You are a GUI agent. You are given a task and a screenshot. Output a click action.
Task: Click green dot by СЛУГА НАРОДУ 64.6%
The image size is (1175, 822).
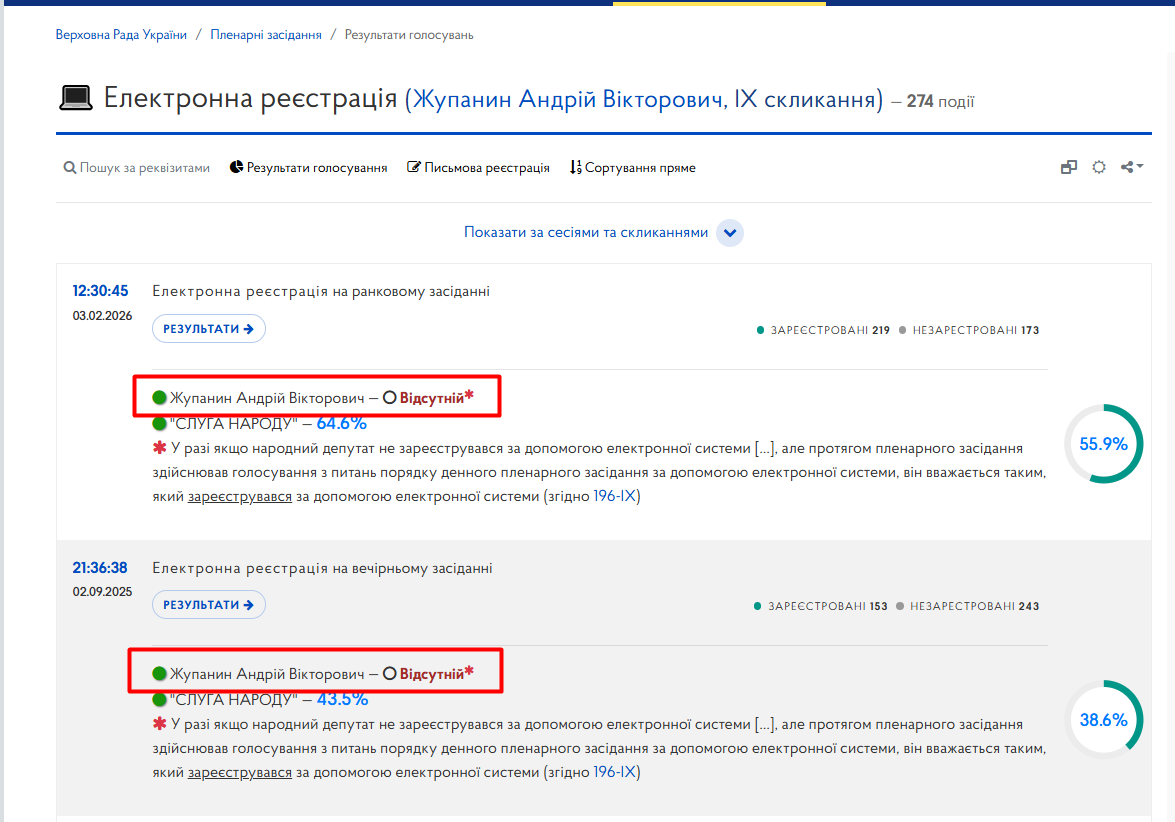click(159, 423)
